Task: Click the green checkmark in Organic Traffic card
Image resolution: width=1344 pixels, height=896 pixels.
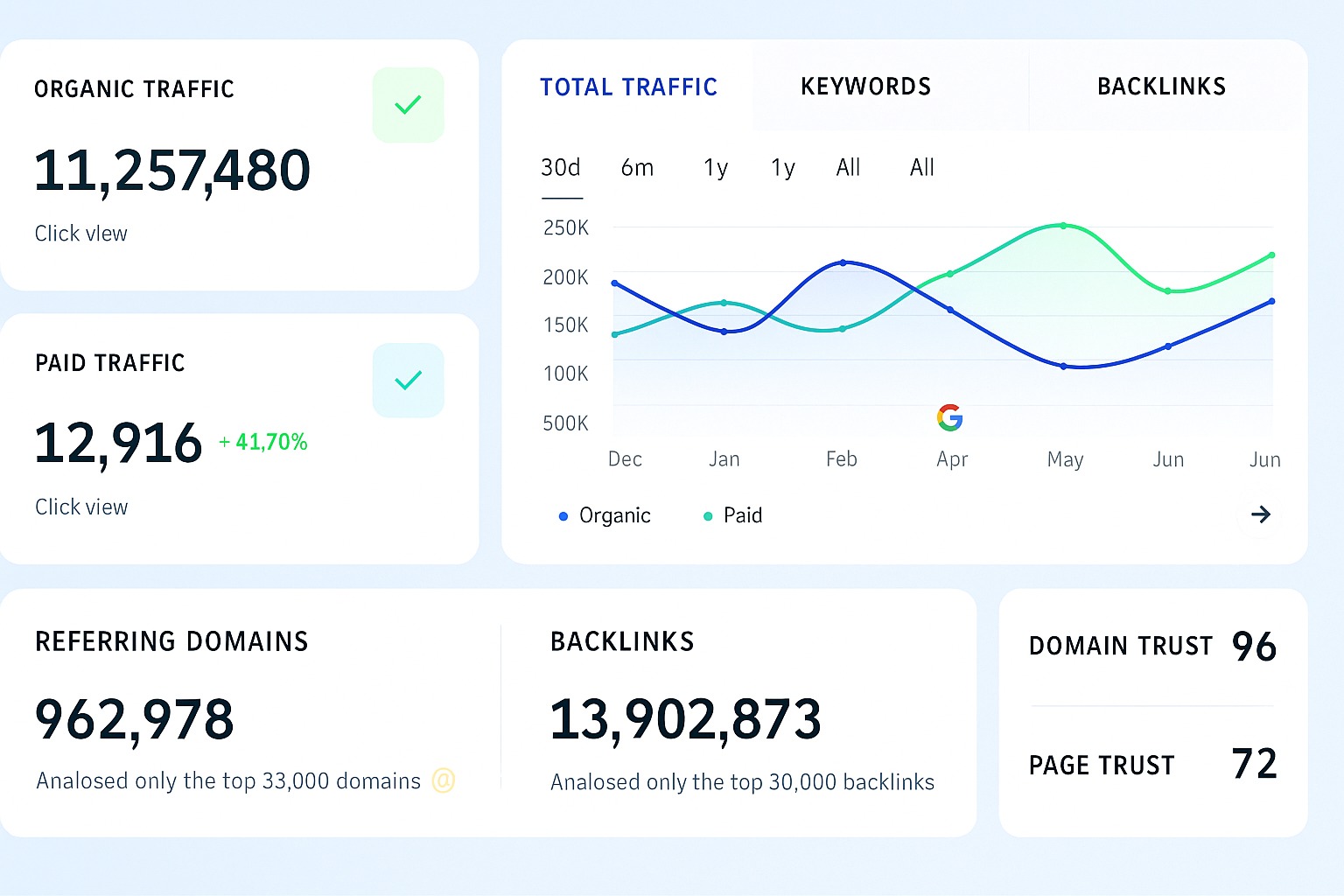Action: [x=408, y=105]
